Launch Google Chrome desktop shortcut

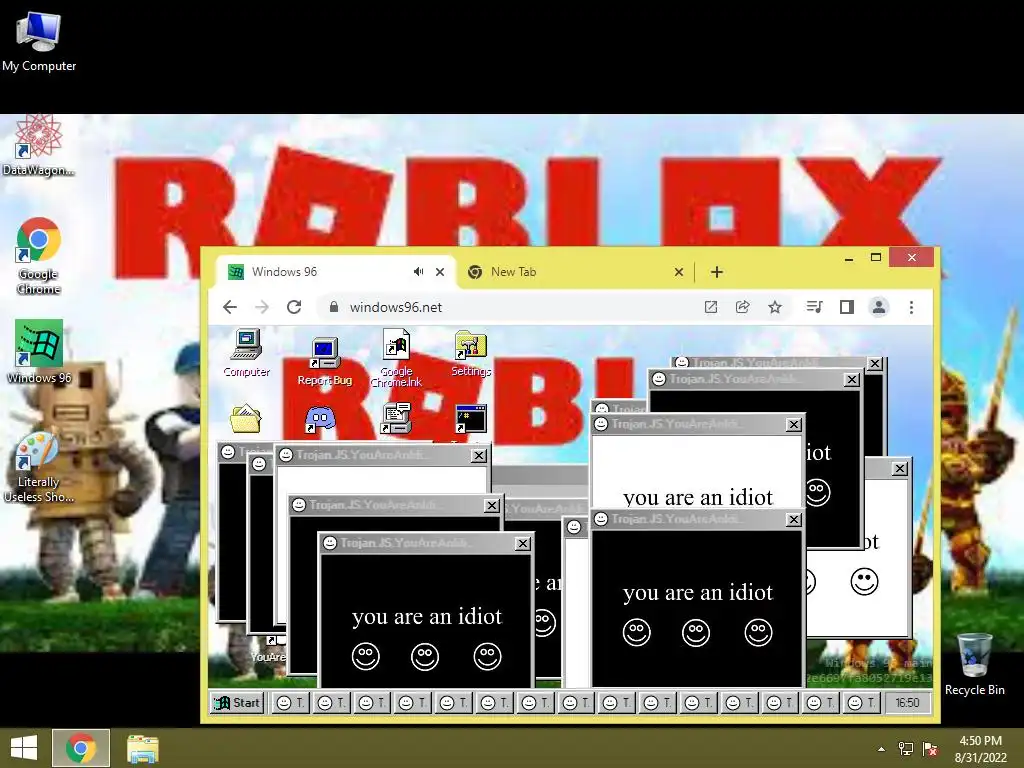tap(39, 255)
